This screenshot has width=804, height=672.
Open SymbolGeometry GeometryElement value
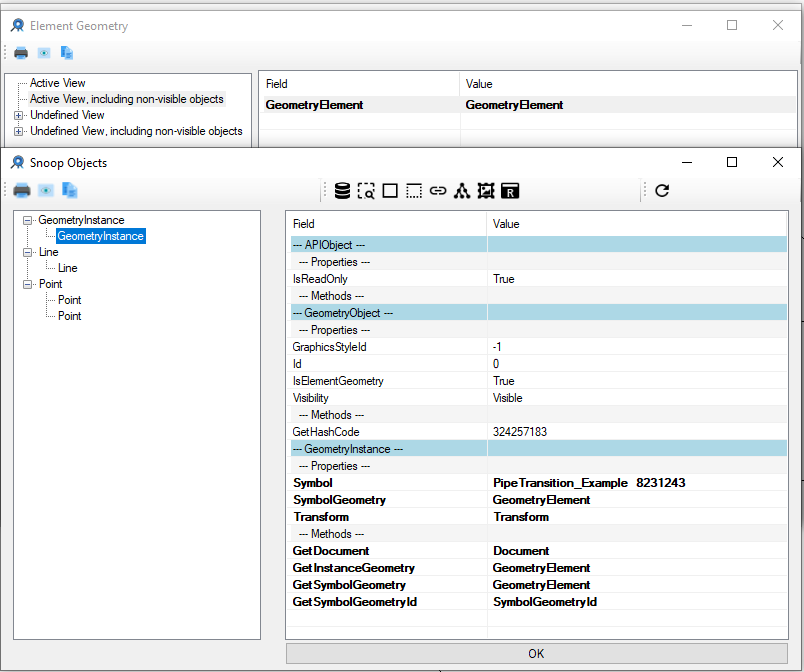(541, 500)
